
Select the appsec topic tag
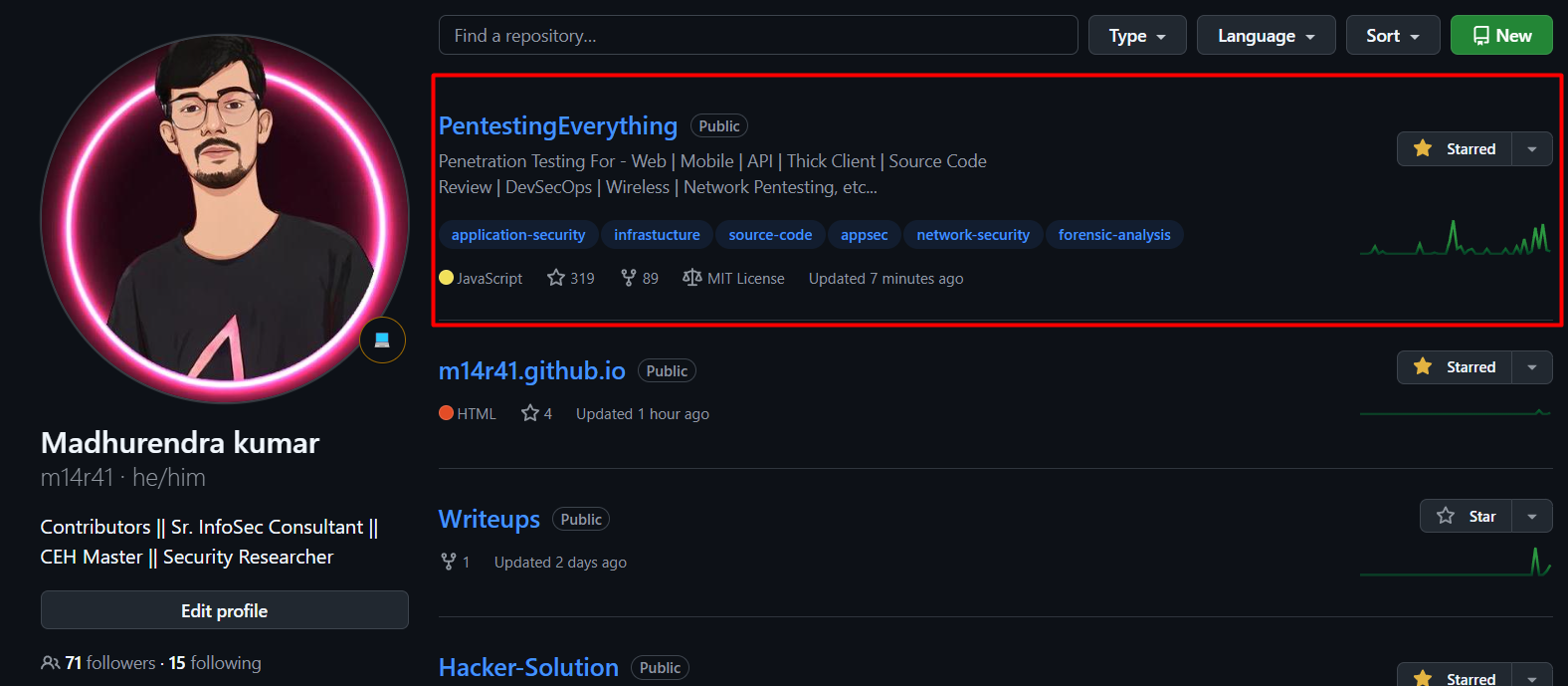[x=865, y=235]
